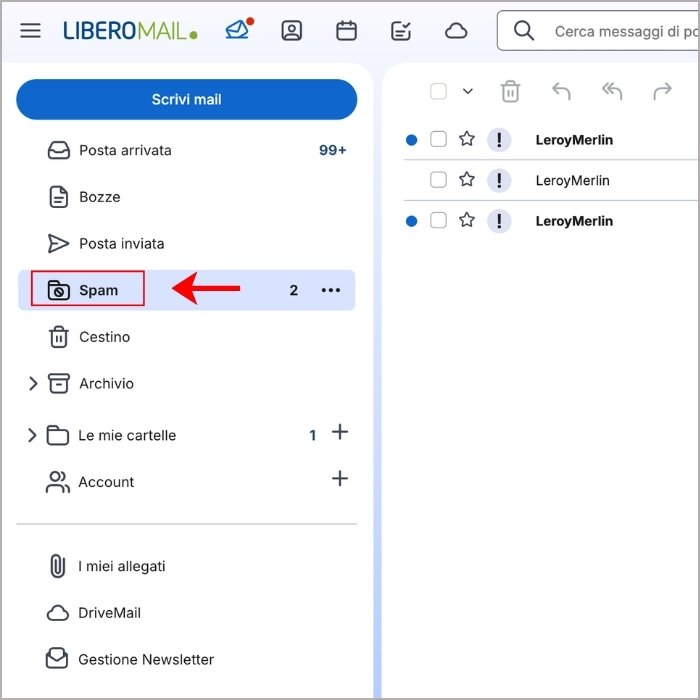Viewport: 700px width, 700px height.
Task: Open the cloud icon in top bar
Action: (456, 31)
